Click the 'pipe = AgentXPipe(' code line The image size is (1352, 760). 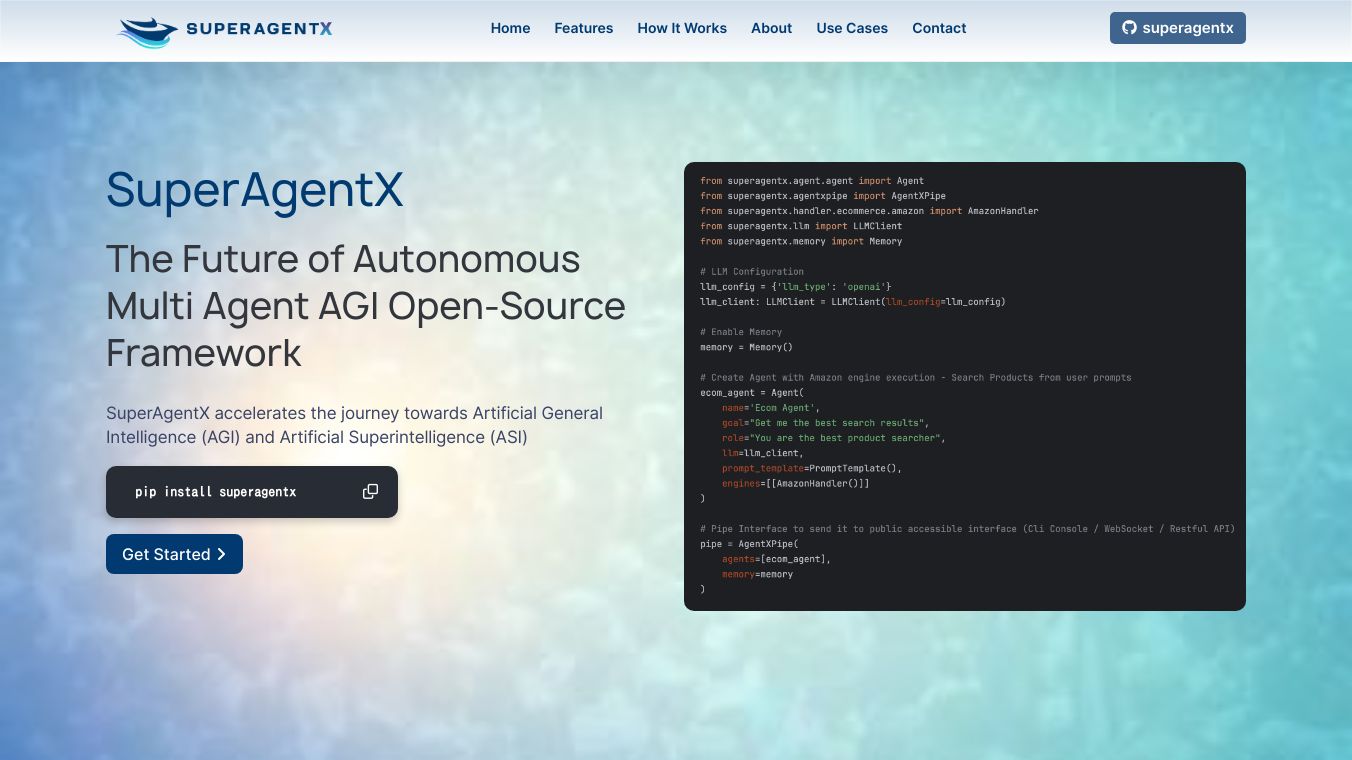tap(748, 544)
